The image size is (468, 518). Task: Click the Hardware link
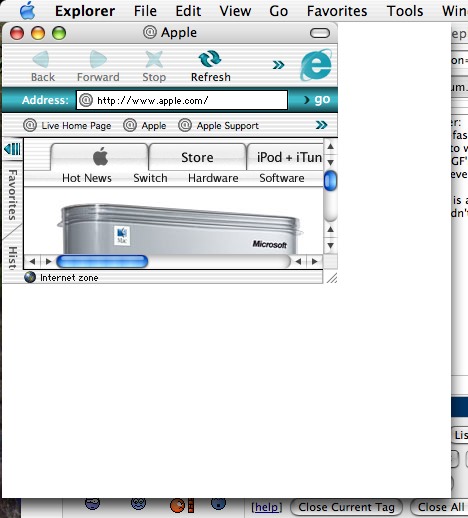tap(213, 178)
